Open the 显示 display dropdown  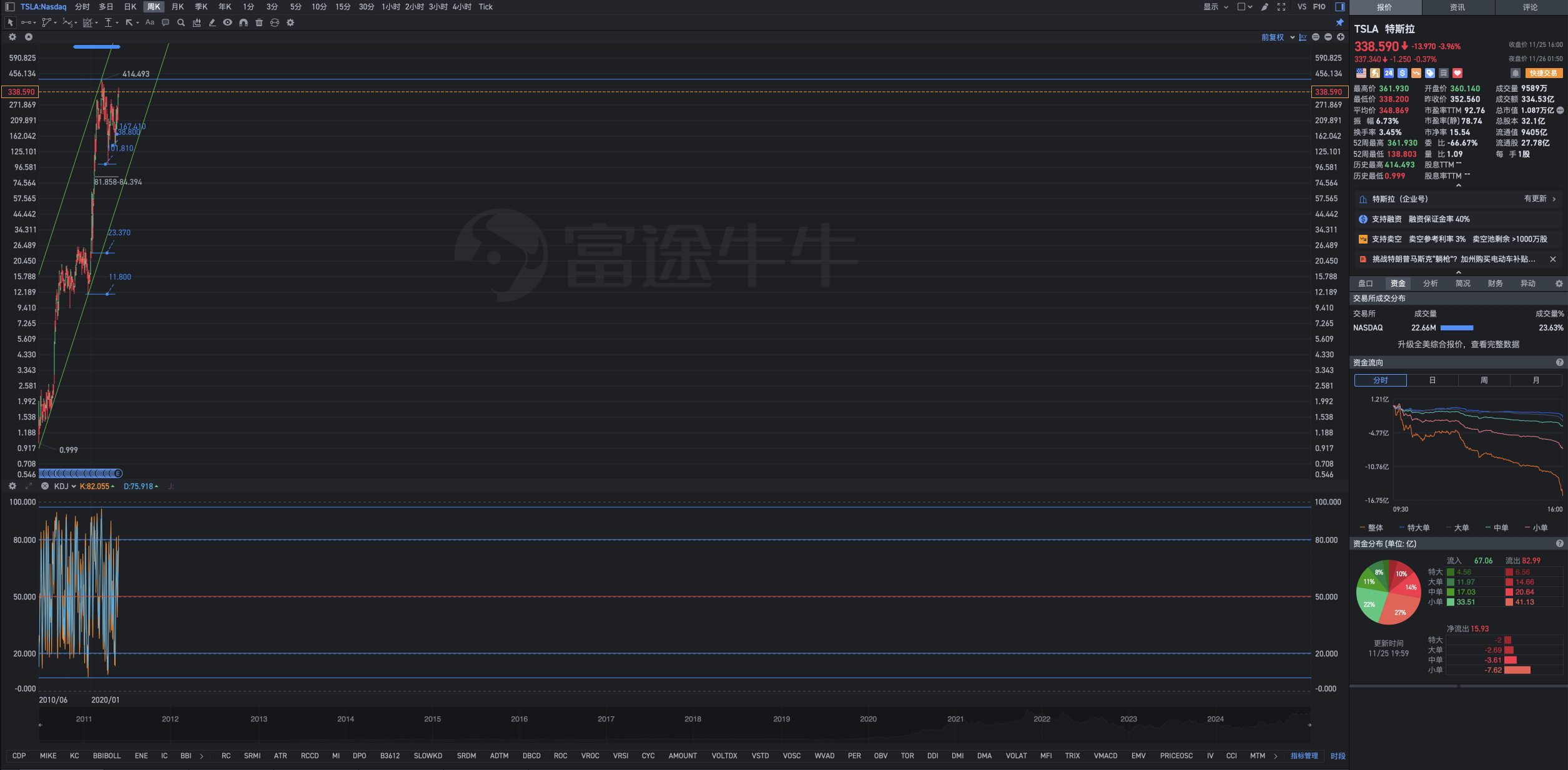(1216, 7)
